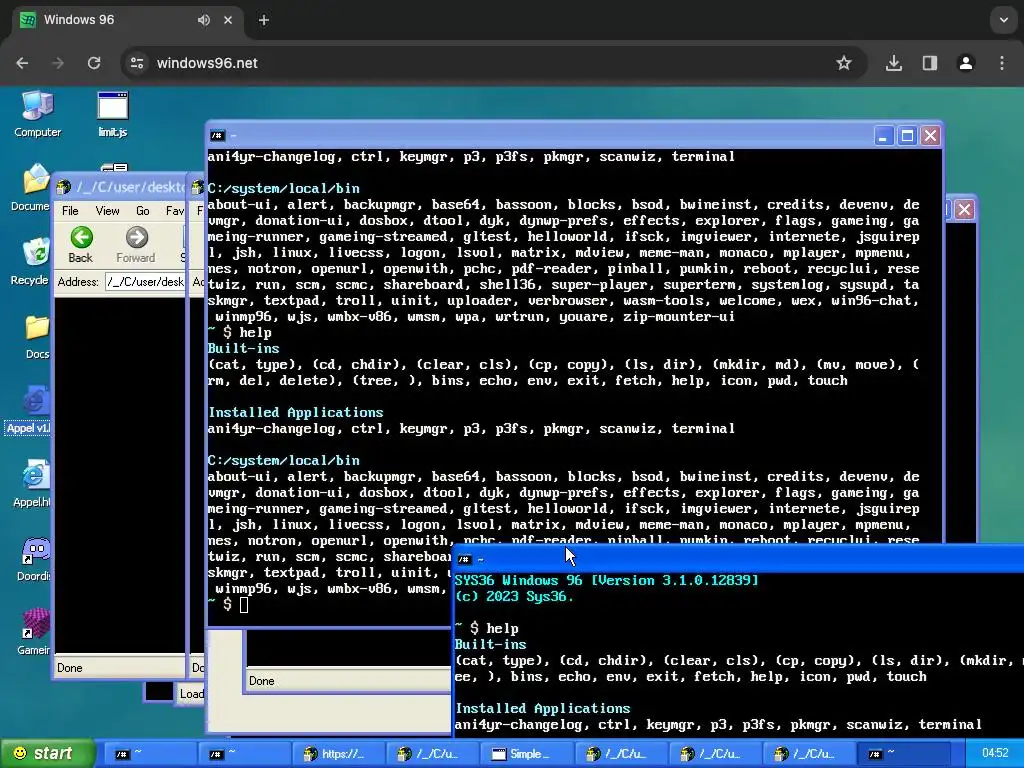Reload the page in Chrome
Viewport: 1024px width, 768px height.
[x=94, y=63]
